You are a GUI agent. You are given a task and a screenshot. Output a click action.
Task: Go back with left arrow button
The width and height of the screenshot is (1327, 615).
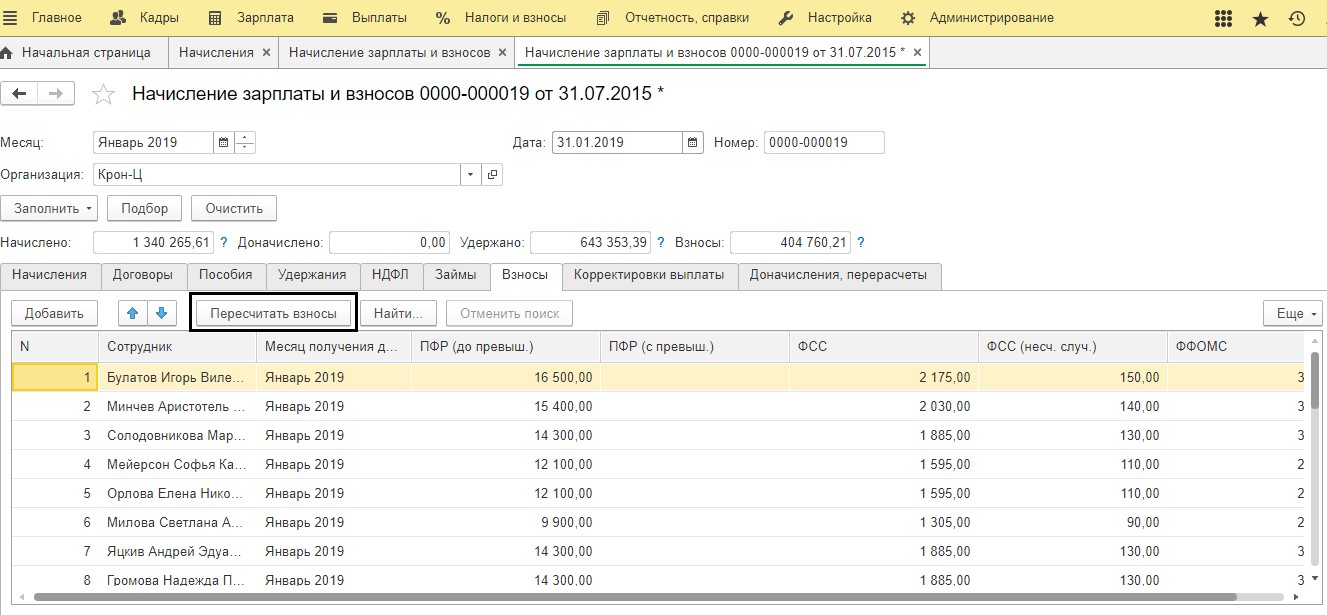click(x=19, y=93)
